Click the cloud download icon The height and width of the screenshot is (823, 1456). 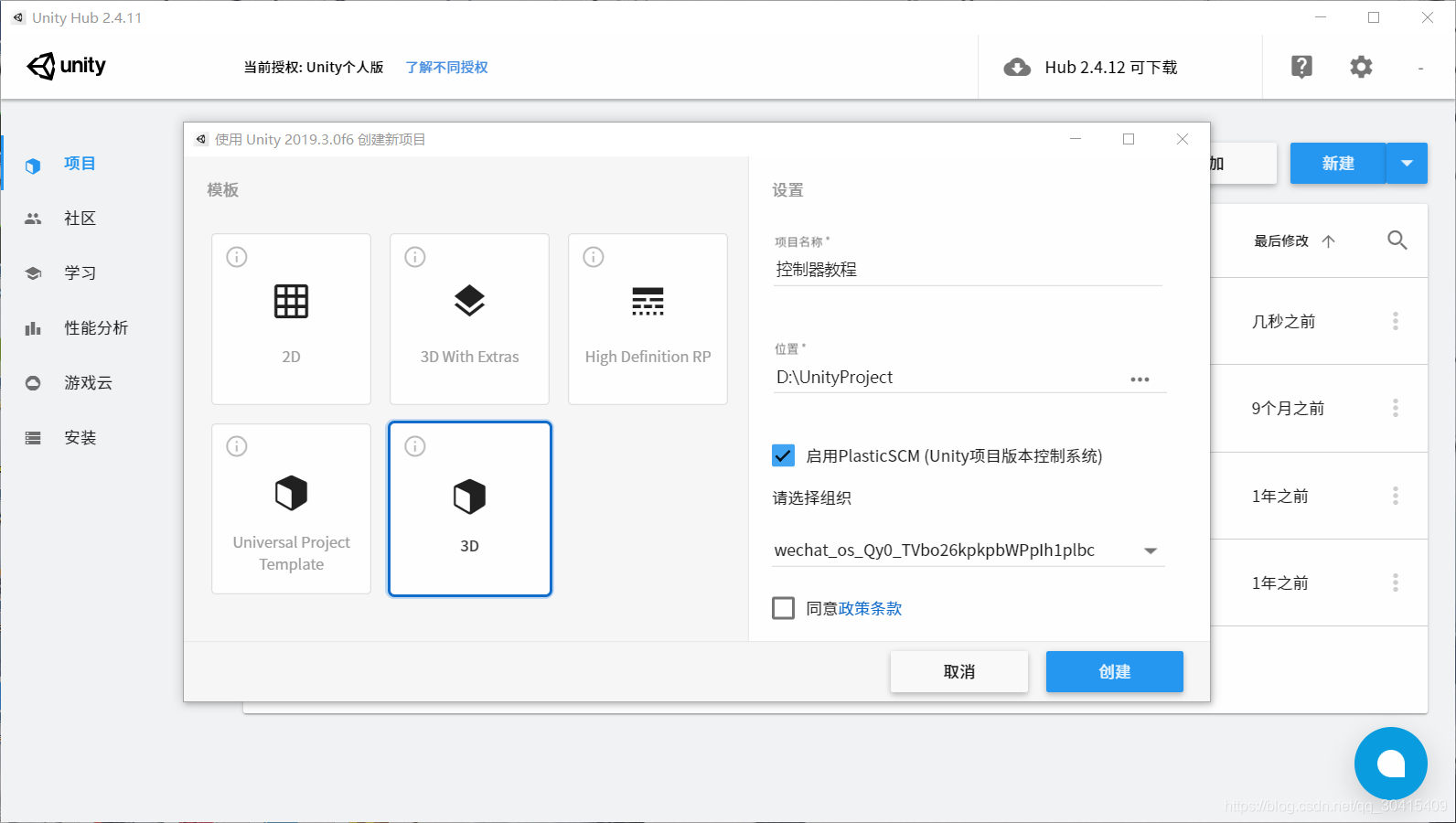tap(1017, 68)
